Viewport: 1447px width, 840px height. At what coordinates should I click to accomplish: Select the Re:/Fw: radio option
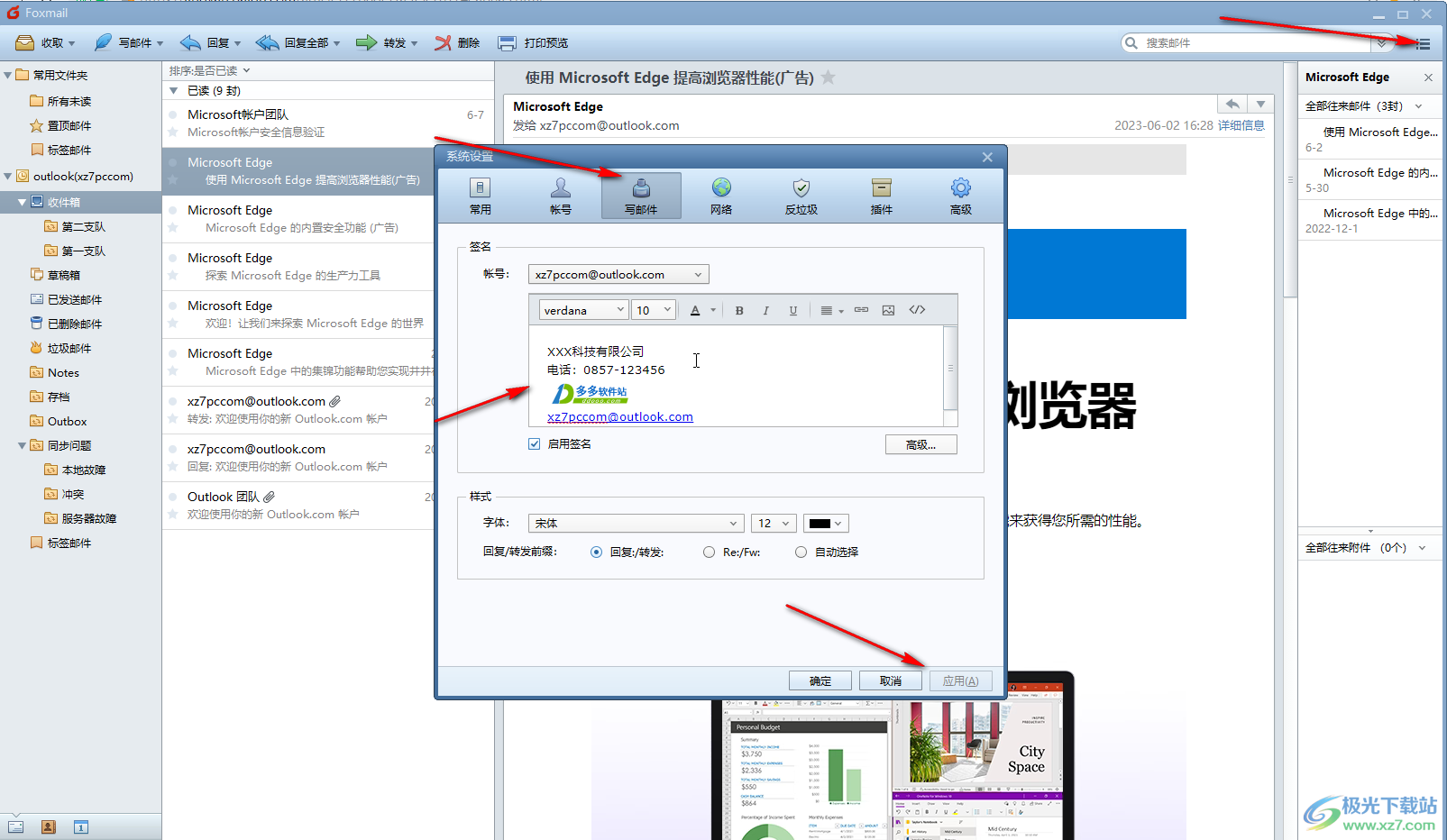click(x=709, y=552)
